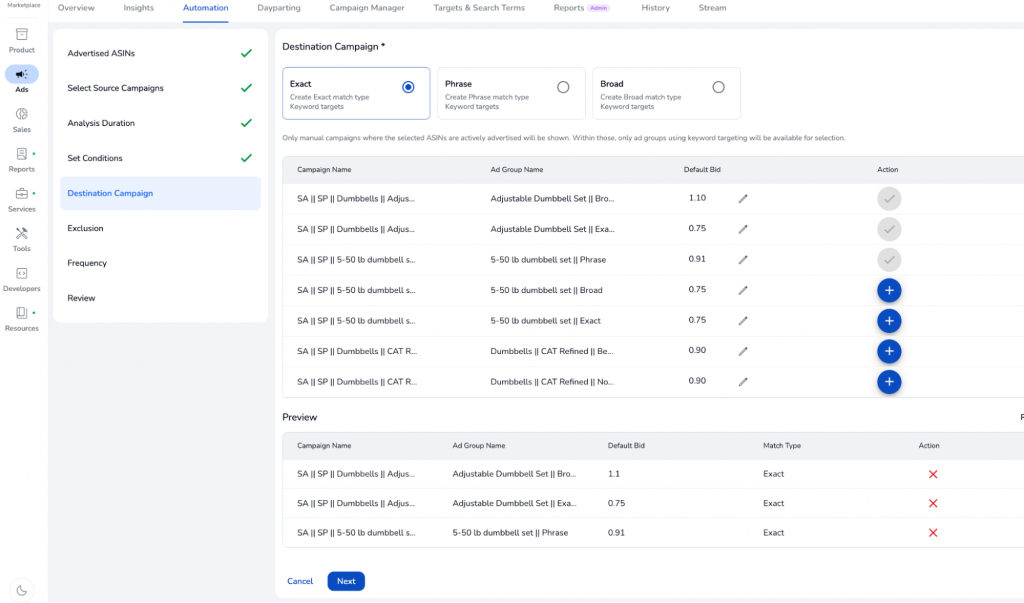Go to Set Conditions step
Viewport: 1024px width, 603px height.
tap(160, 158)
